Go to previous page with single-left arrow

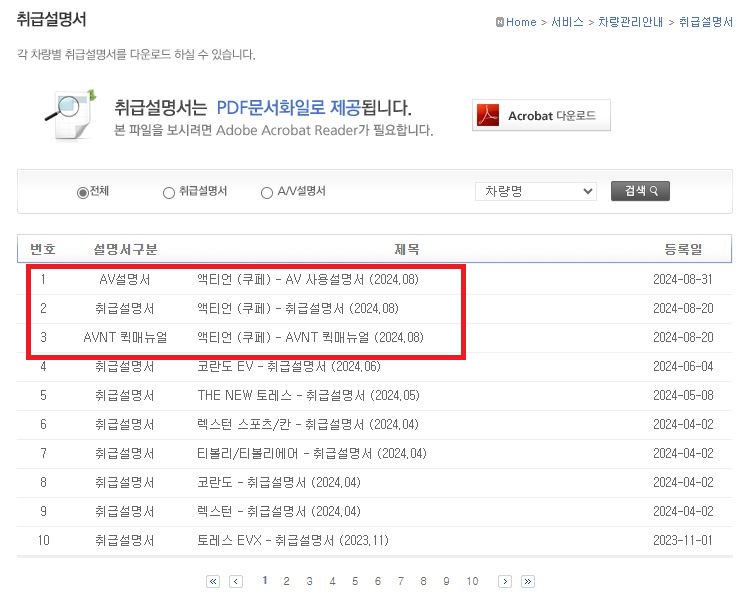pyautogui.click(x=236, y=581)
